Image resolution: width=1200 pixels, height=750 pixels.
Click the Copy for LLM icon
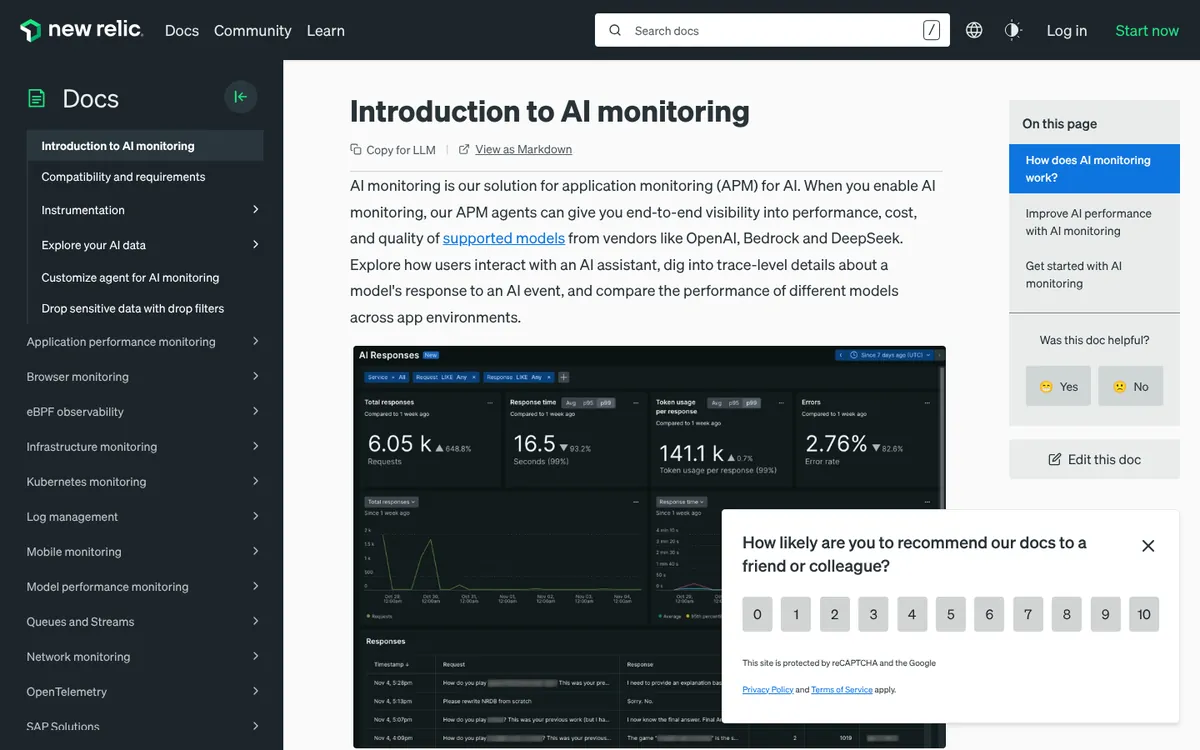tap(356, 149)
